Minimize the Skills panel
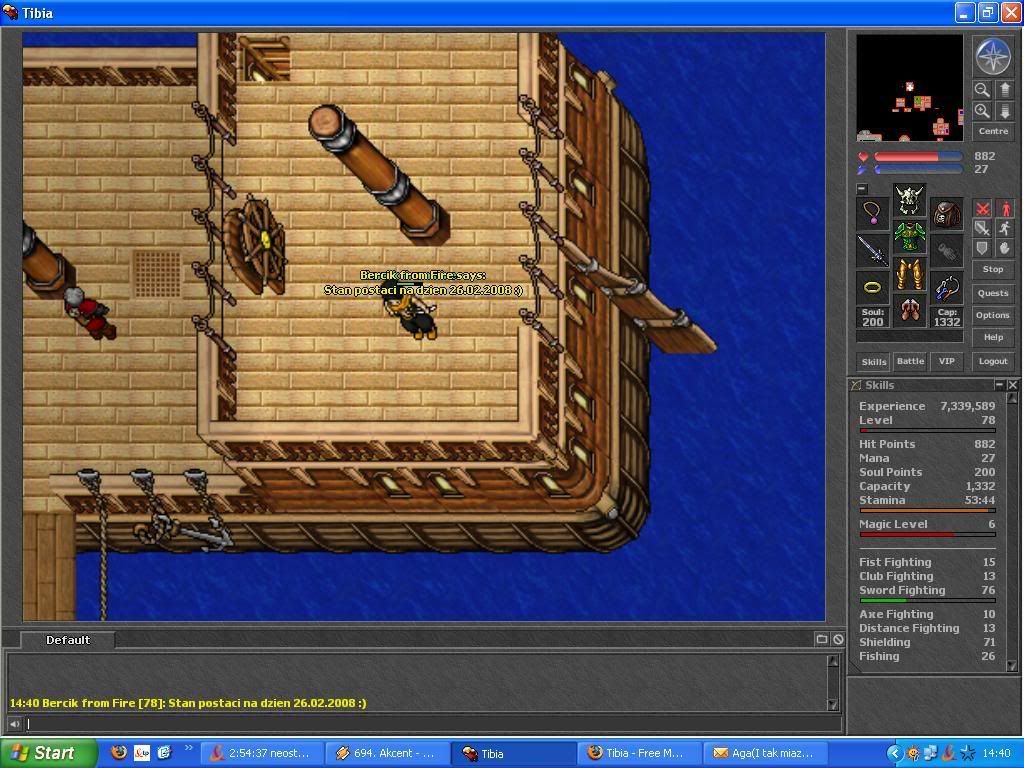 click(999, 385)
